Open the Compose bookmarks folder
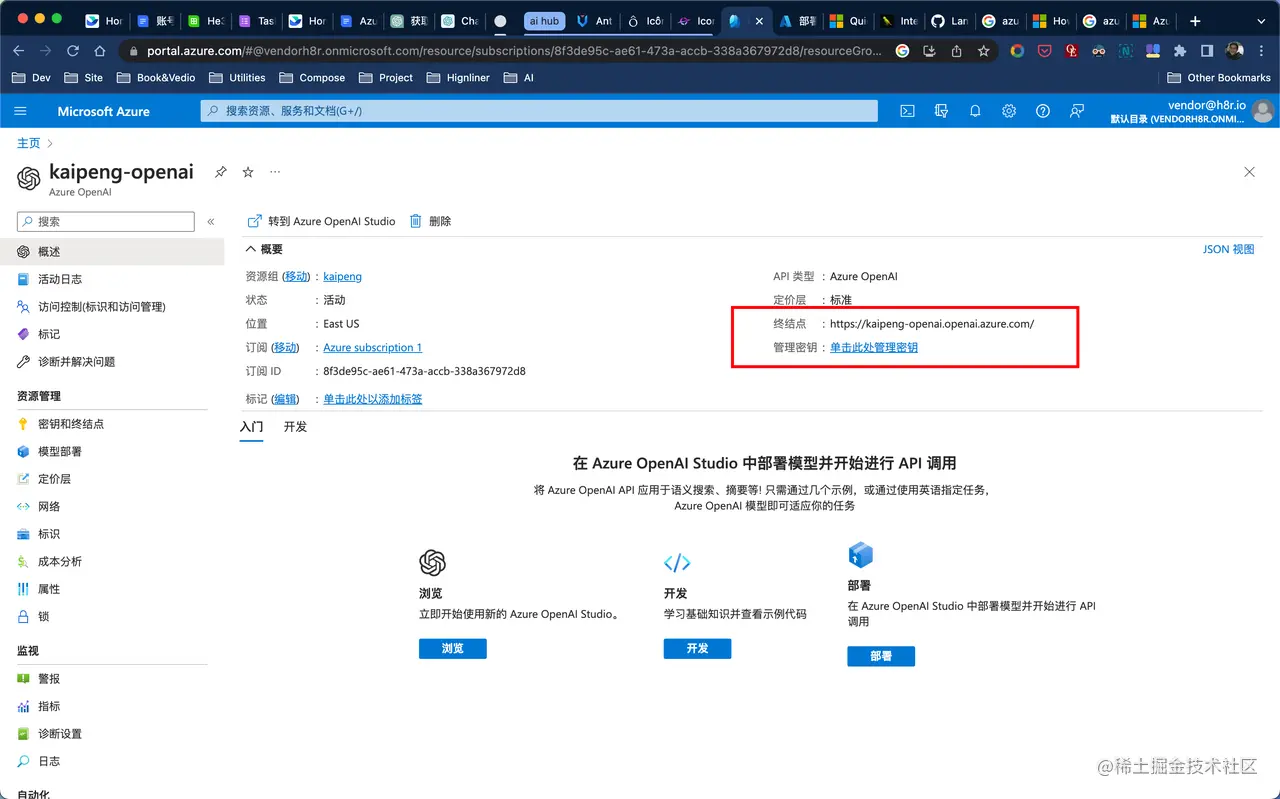 (x=310, y=77)
